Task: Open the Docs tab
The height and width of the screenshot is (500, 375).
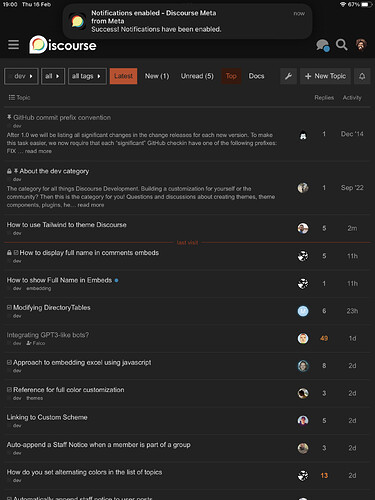Action: pos(256,76)
